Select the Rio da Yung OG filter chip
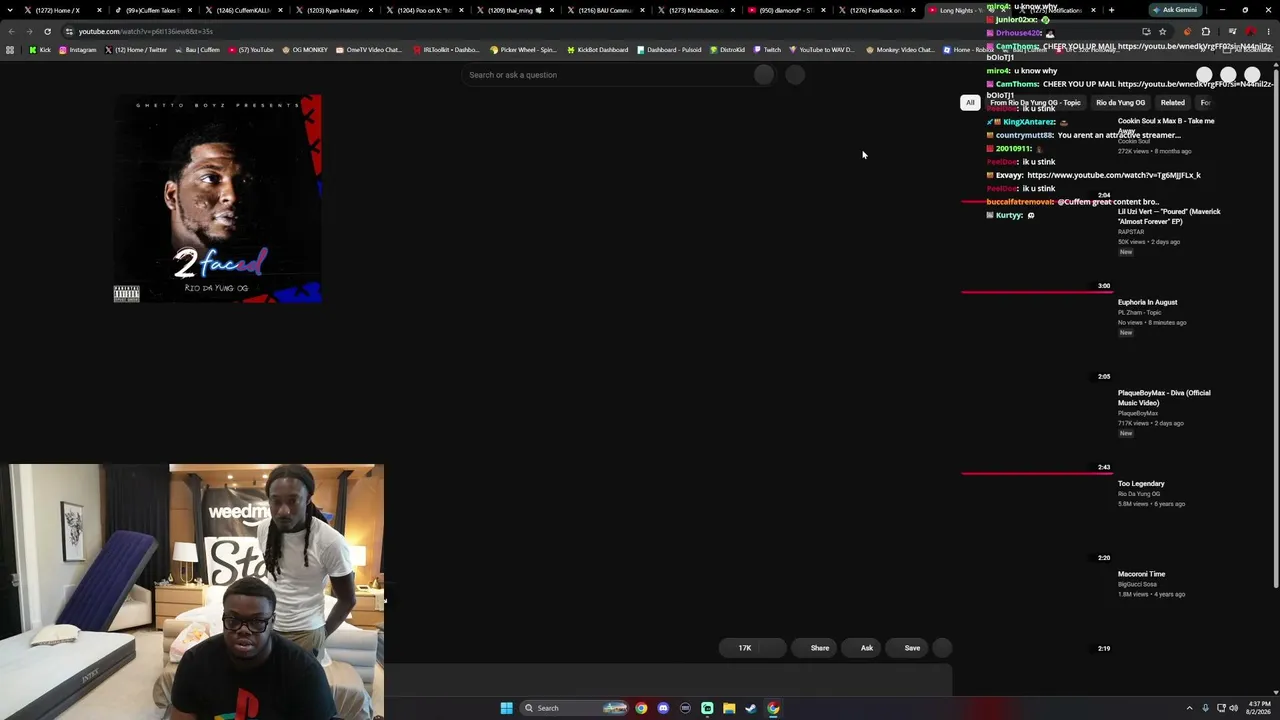The width and height of the screenshot is (1280, 720). pyautogui.click(x=1120, y=102)
